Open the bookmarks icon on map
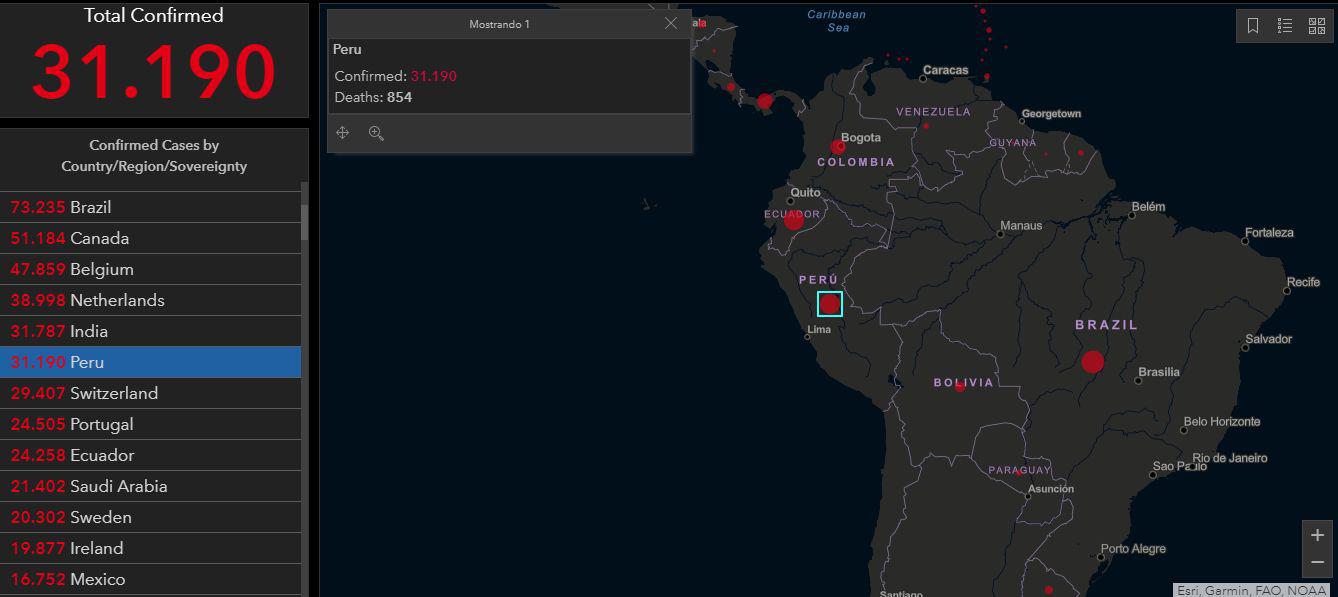This screenshot has height=597, width=1338. click(x=1253, y=27)
